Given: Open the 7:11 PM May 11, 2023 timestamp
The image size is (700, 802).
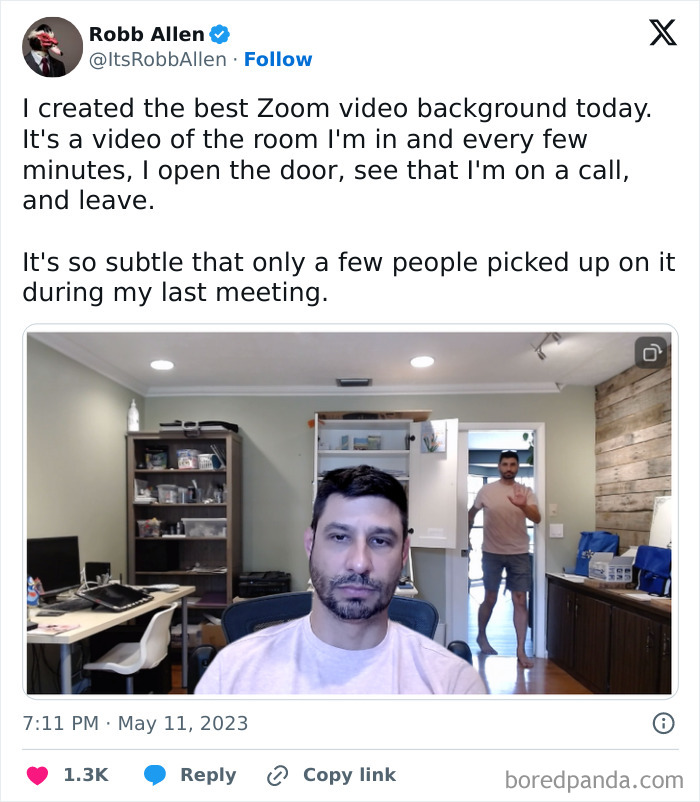Looking at the screenshot, I should (x=136, y=723).
